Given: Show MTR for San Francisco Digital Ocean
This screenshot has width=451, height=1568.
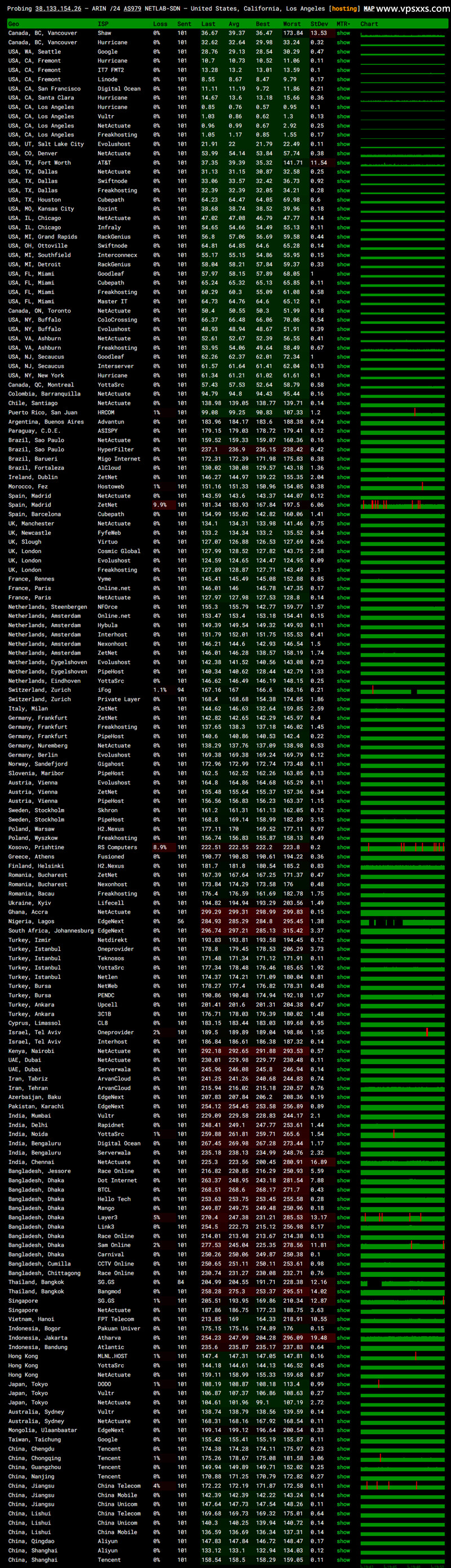Looking at the screenshot, I should point(343,89).
